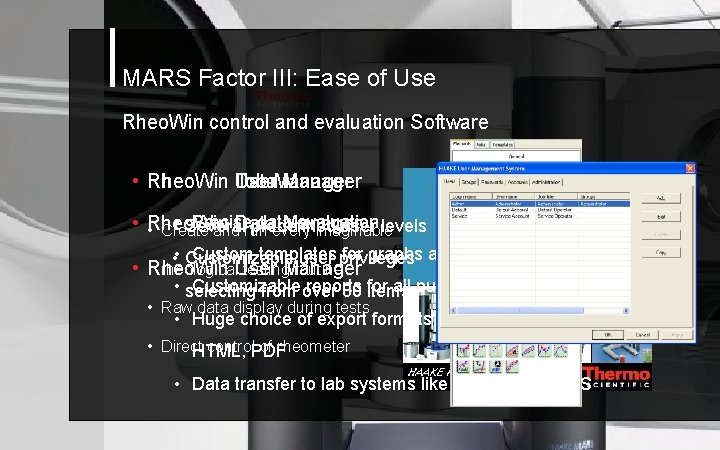This screenshot has height=450, width=720.
Task: Click the Add button
Action: click(661, 198)
